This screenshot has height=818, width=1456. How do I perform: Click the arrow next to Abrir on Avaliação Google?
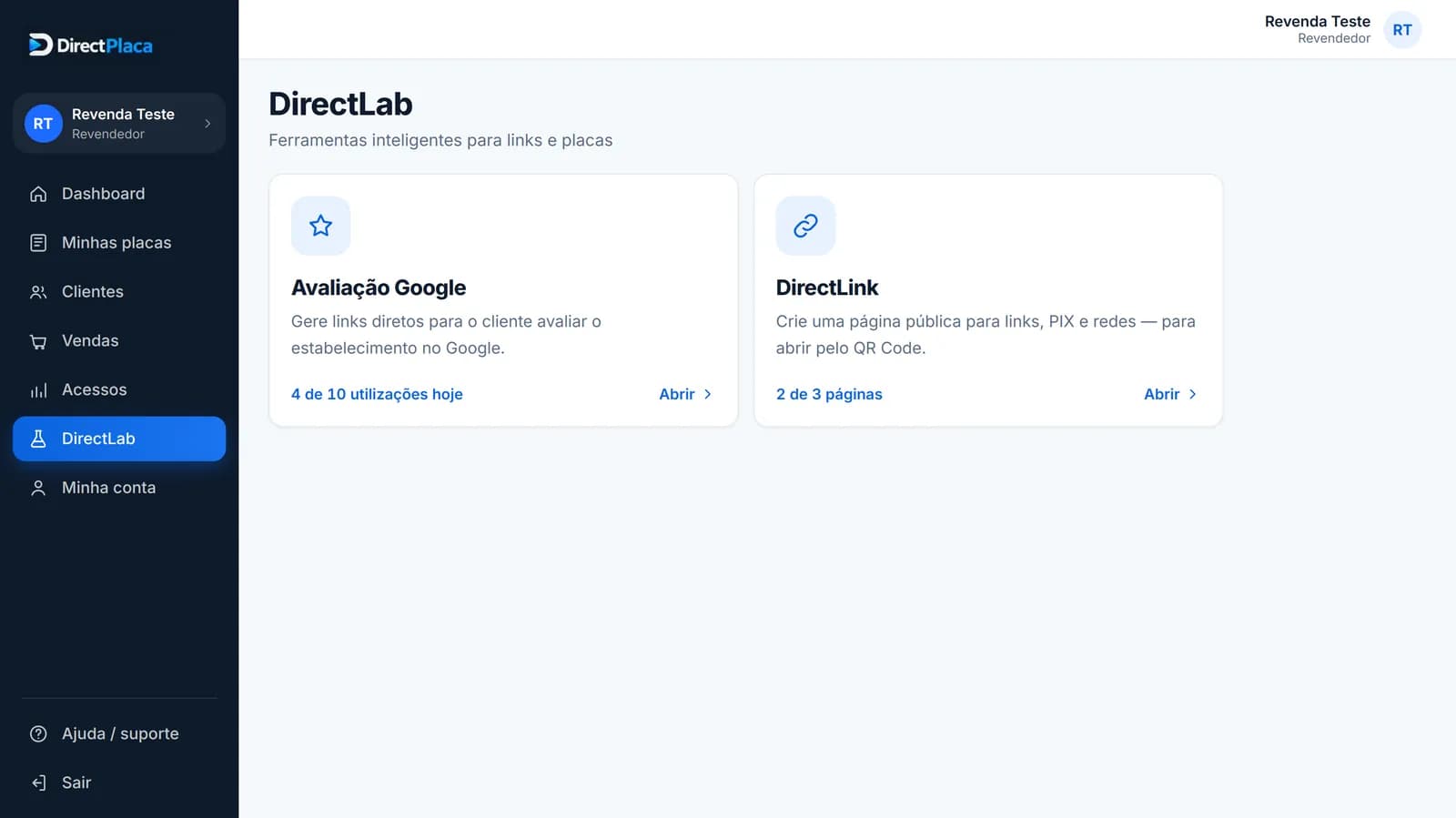[708, 394]
